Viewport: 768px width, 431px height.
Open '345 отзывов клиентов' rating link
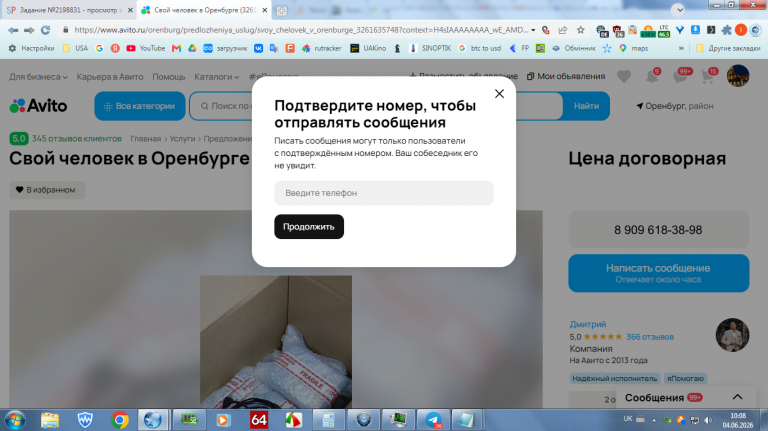pos(76,139)
